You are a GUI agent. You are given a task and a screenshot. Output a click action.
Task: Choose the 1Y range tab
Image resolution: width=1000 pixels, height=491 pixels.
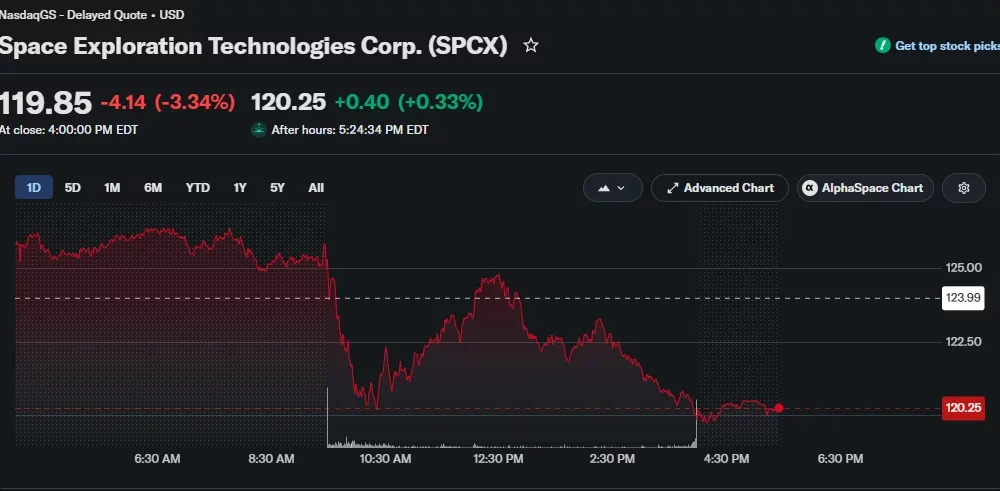pyautogui.click(x=240, y=187)
